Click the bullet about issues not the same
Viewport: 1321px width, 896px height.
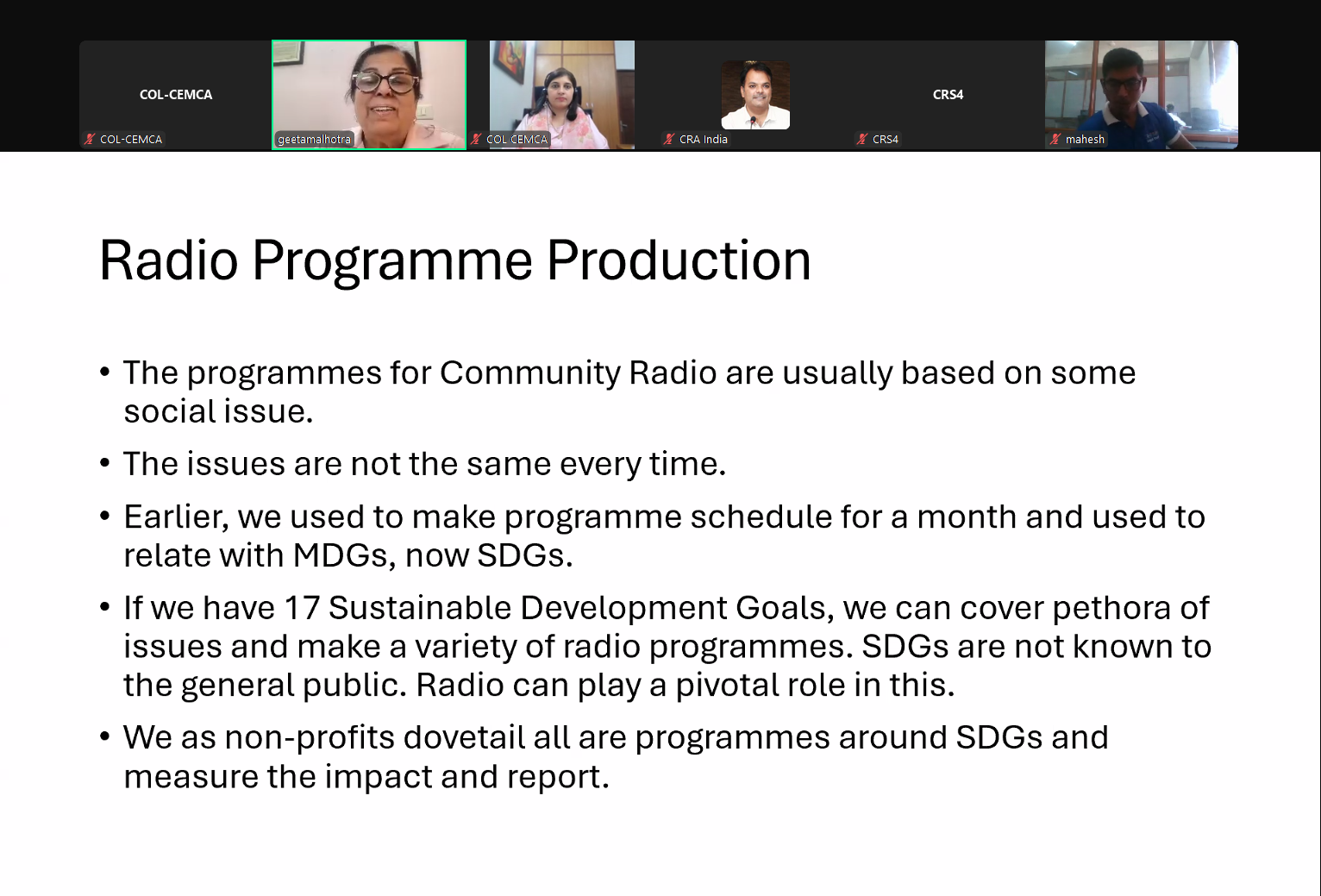coord(424,464)
